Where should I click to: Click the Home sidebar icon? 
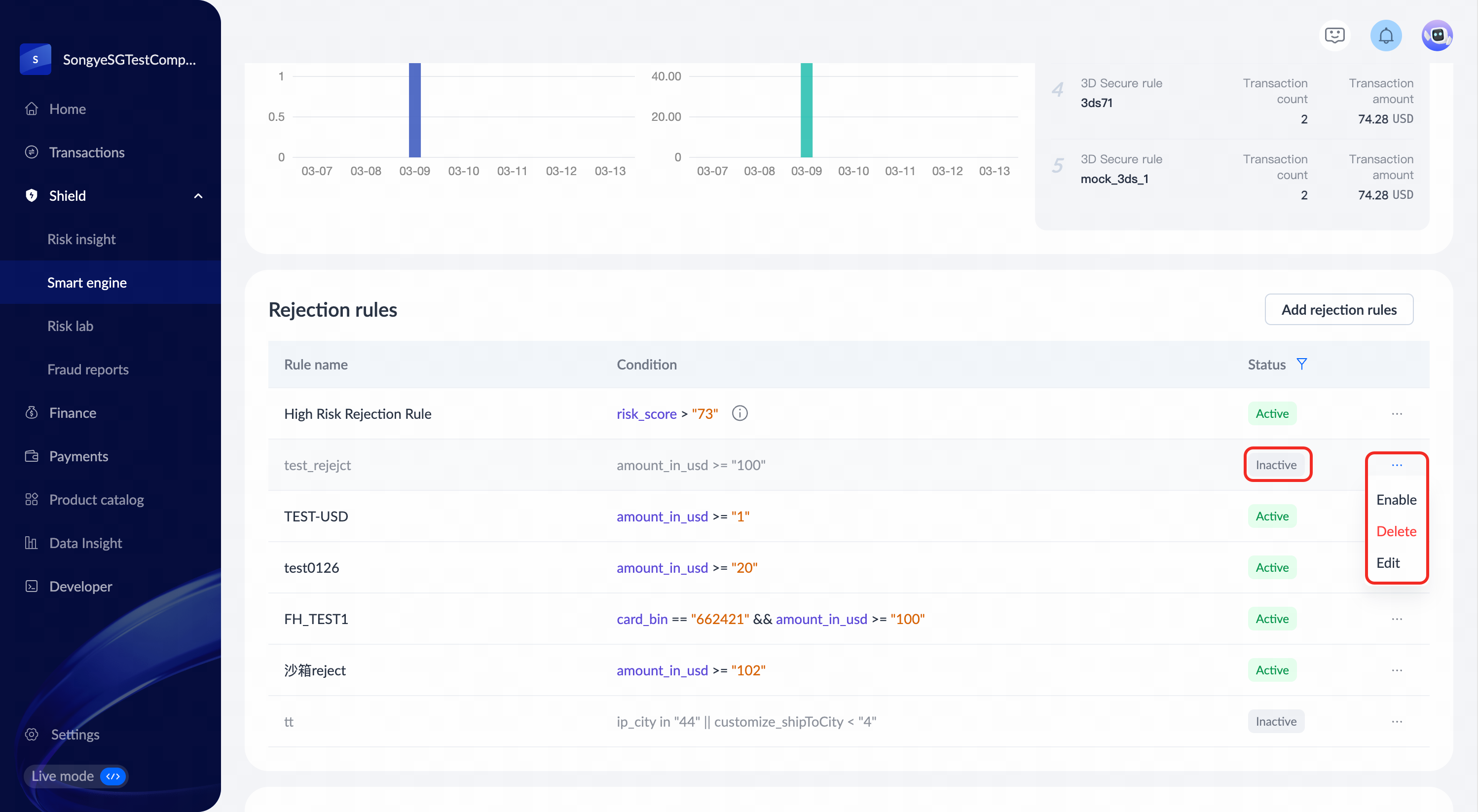pyautogui.click(x=32, y=109)
